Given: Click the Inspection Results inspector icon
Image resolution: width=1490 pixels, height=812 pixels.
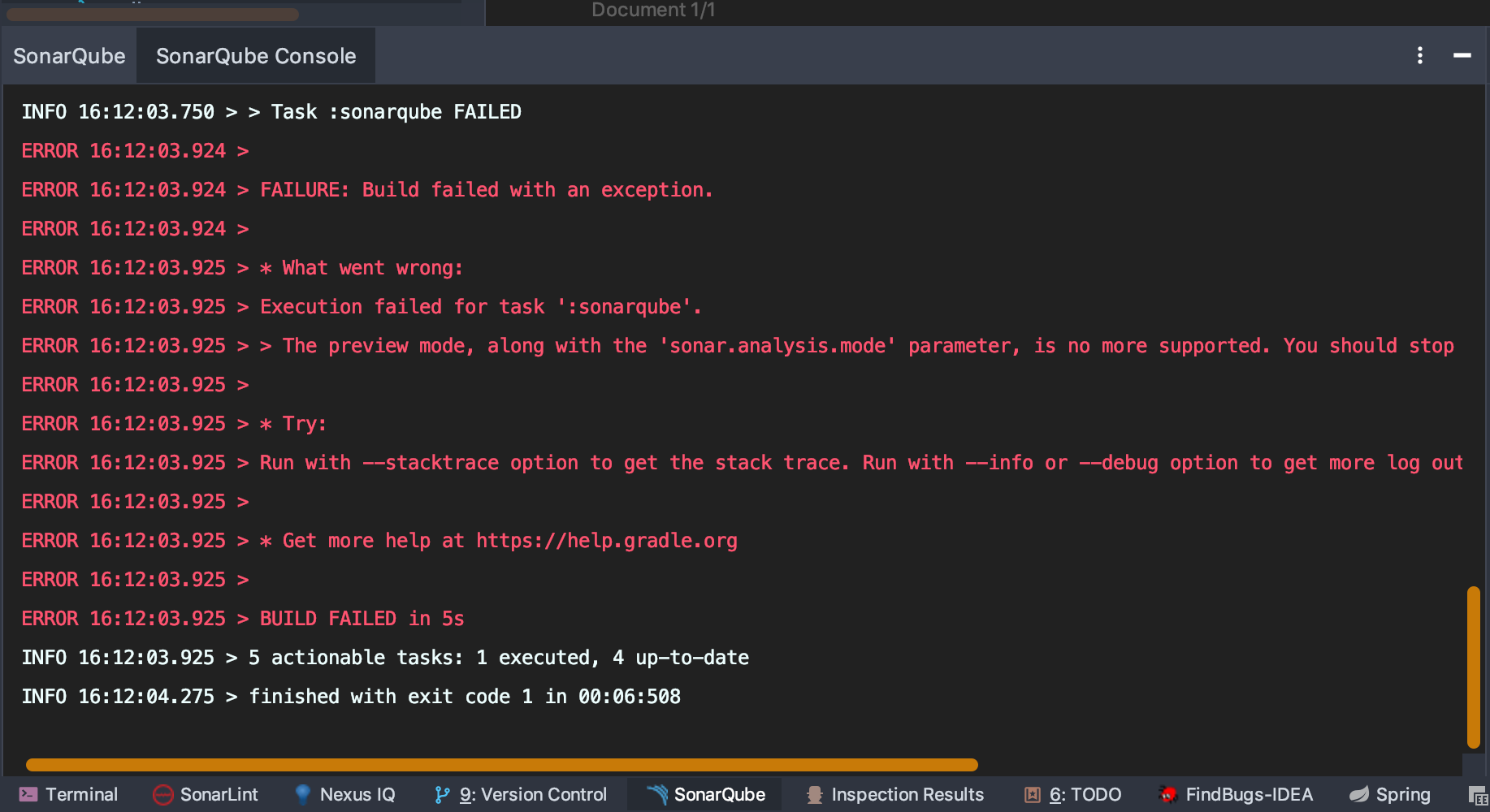Looking at the screenshot, I should pos(814,795).
